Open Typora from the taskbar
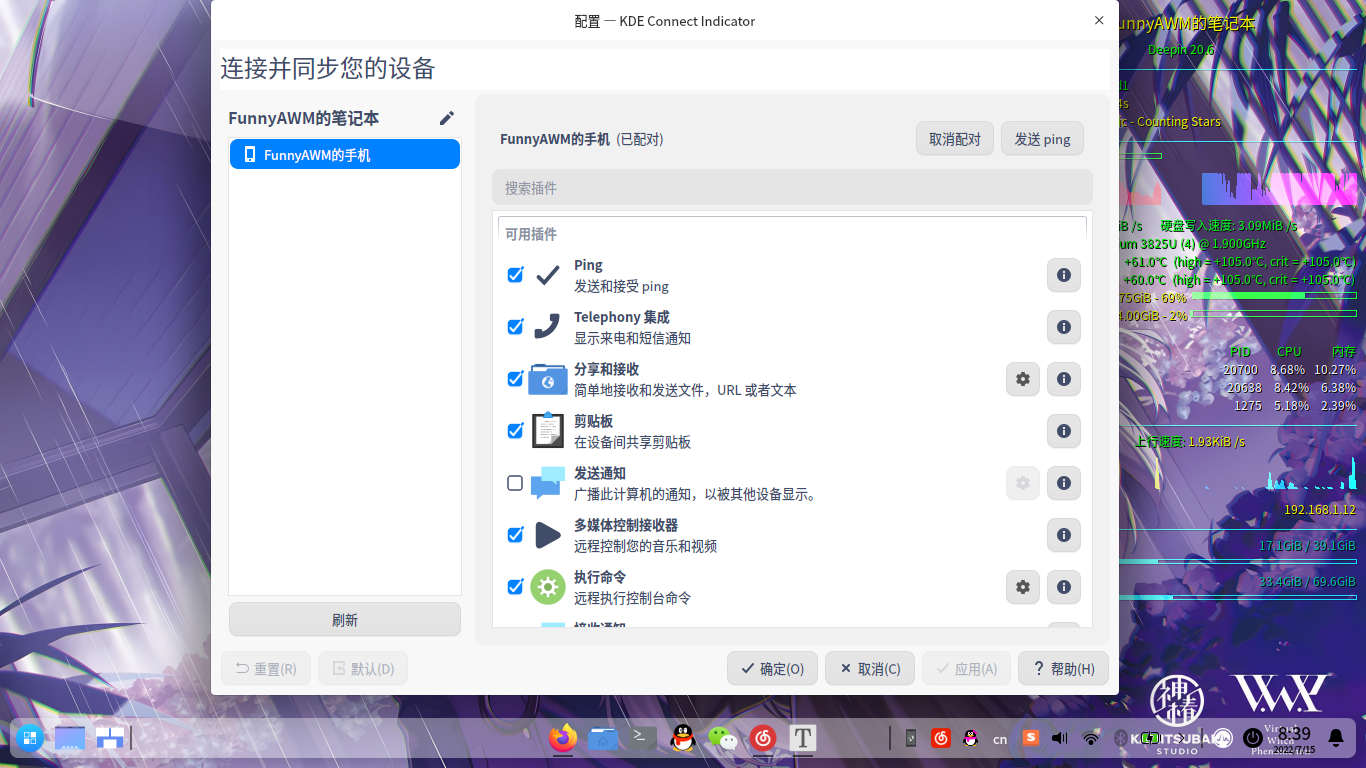This screenshot has width=1366, height=768. click(802, 738)
